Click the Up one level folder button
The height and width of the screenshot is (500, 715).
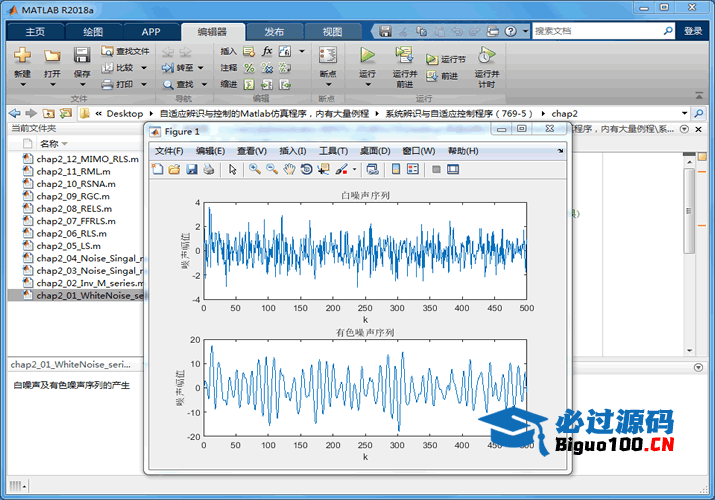click(48, 113)
